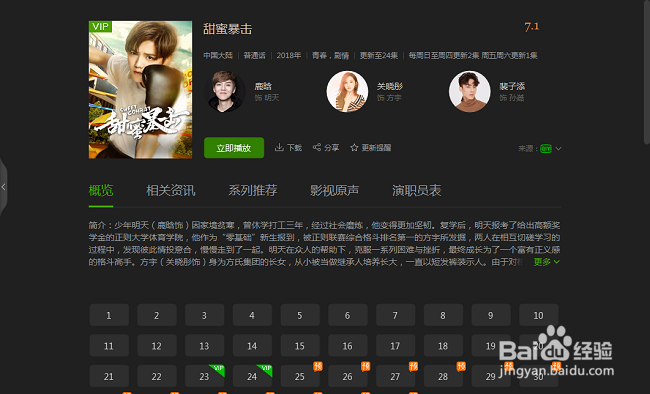Select episode 14
650x394 pixels.
tap(252, 345)
